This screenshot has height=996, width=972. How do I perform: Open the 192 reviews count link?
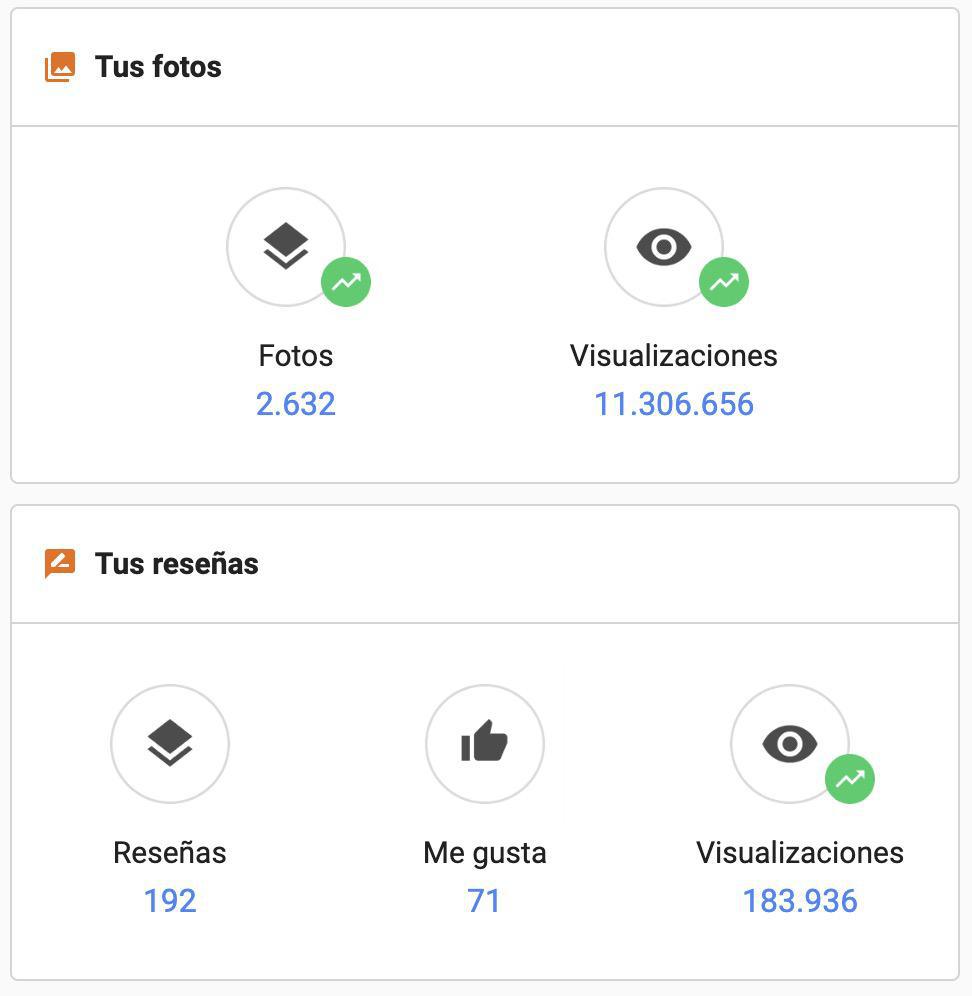click(x=170, y=901)
